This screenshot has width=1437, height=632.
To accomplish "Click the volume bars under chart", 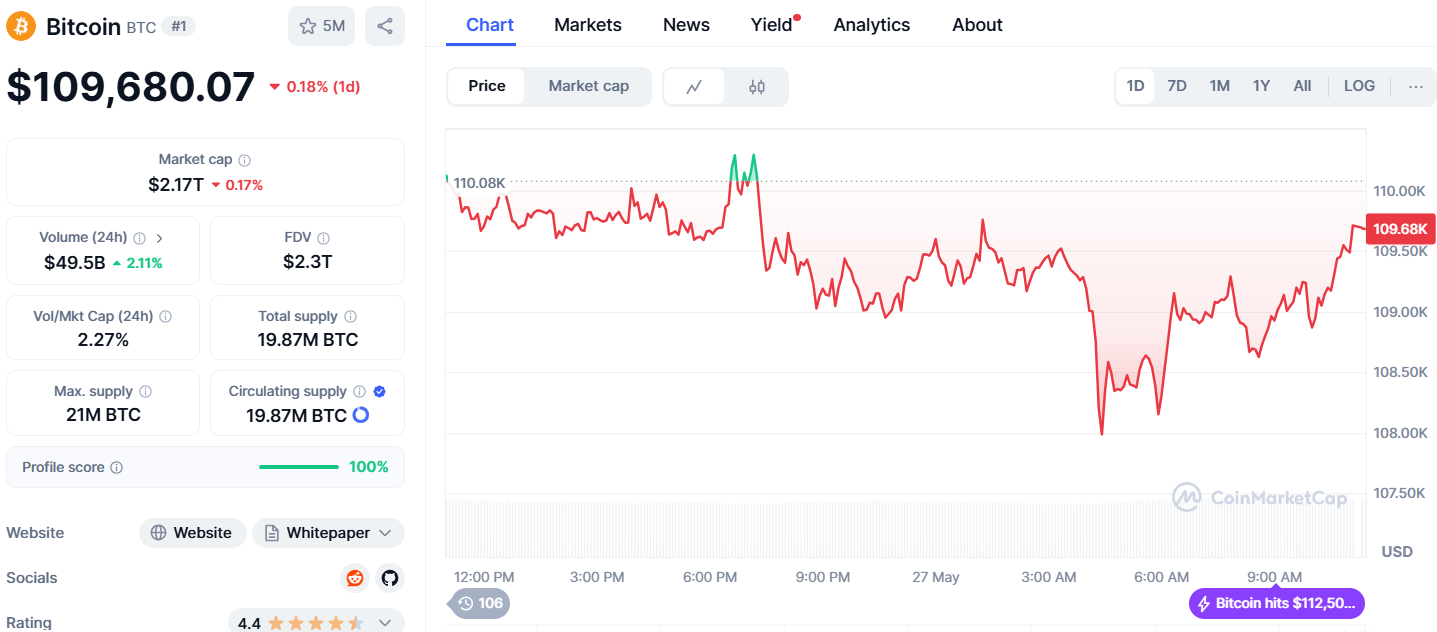I will pos(905,527).
